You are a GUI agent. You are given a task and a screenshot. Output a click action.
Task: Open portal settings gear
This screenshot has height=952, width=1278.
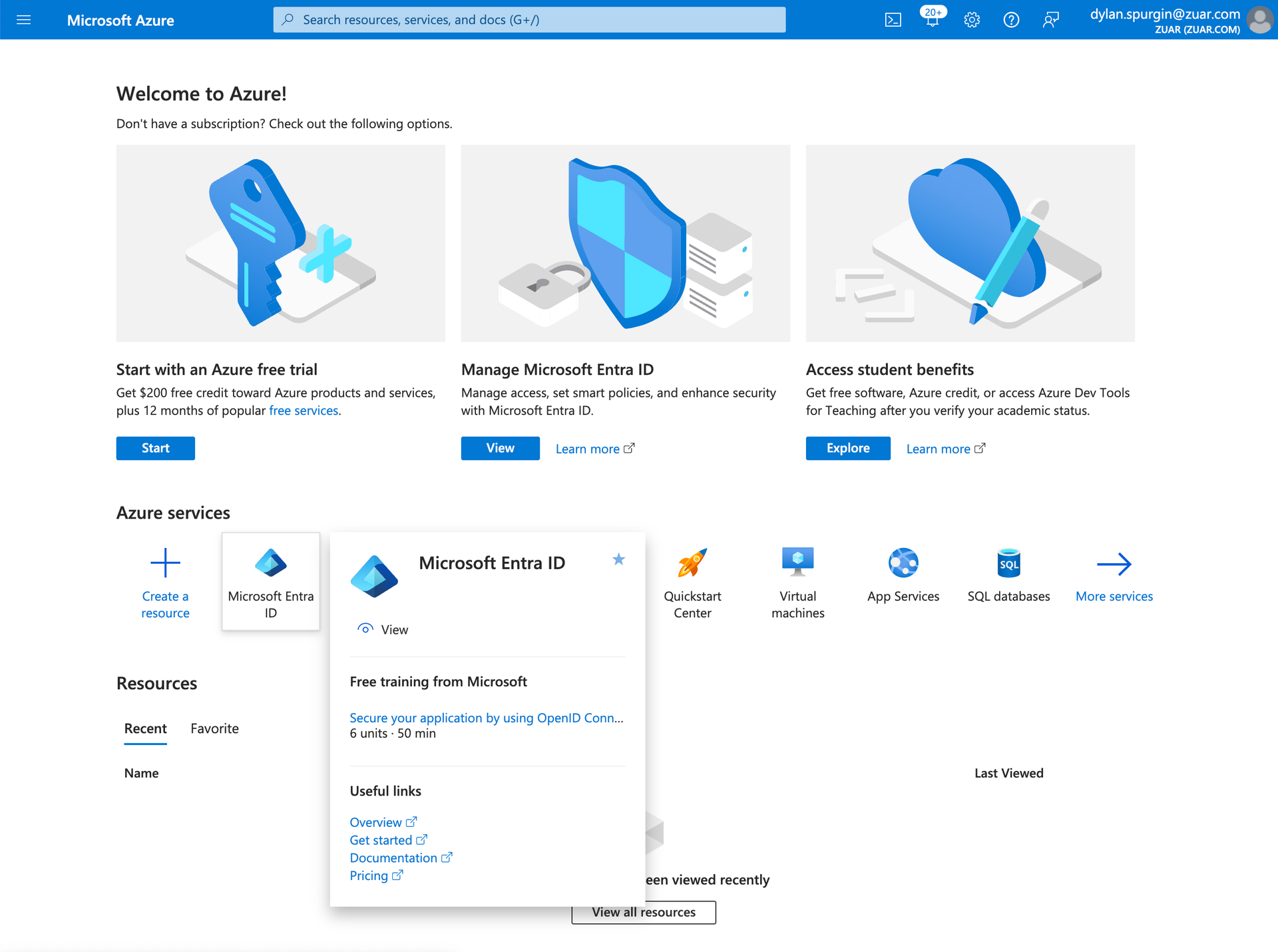click(972, 20)
